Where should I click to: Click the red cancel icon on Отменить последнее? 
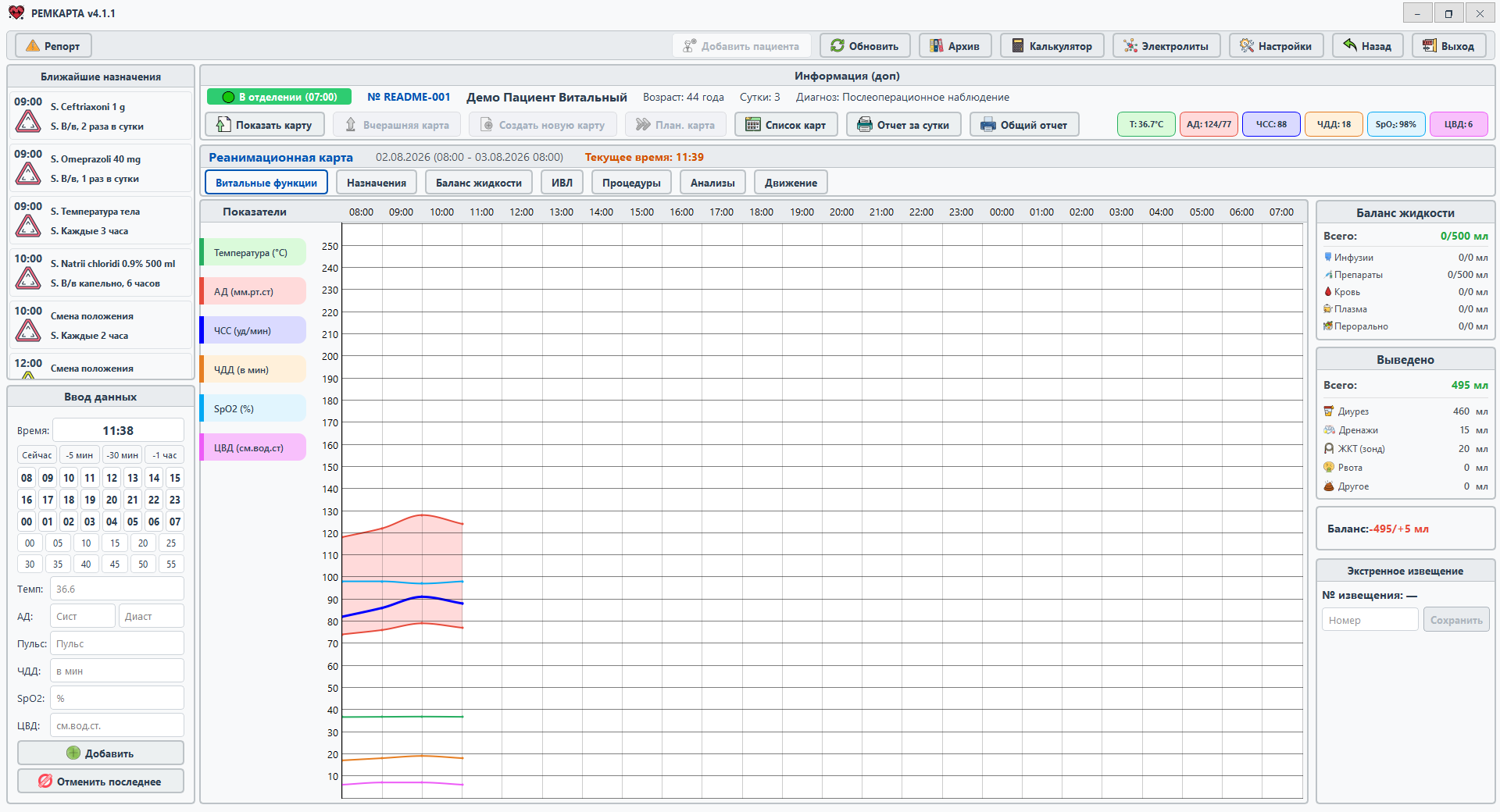coord(45,781)
